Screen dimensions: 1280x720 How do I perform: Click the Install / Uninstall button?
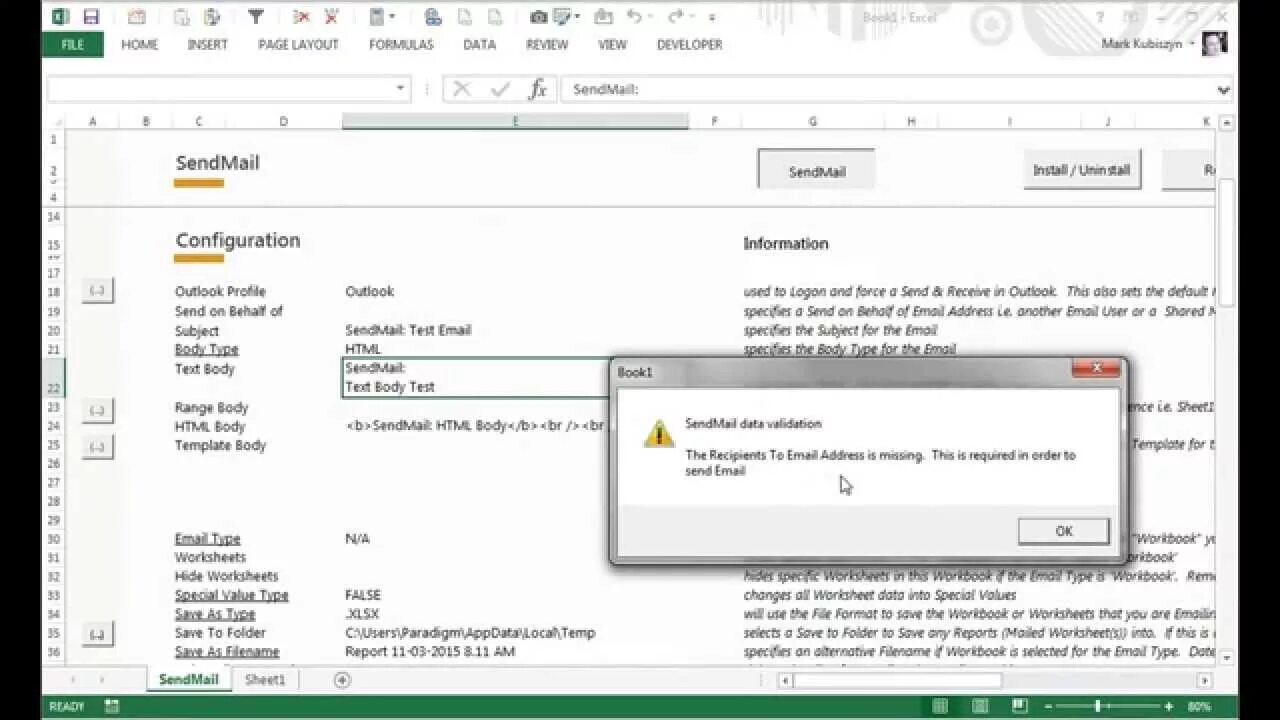[x=1081, y=170]
